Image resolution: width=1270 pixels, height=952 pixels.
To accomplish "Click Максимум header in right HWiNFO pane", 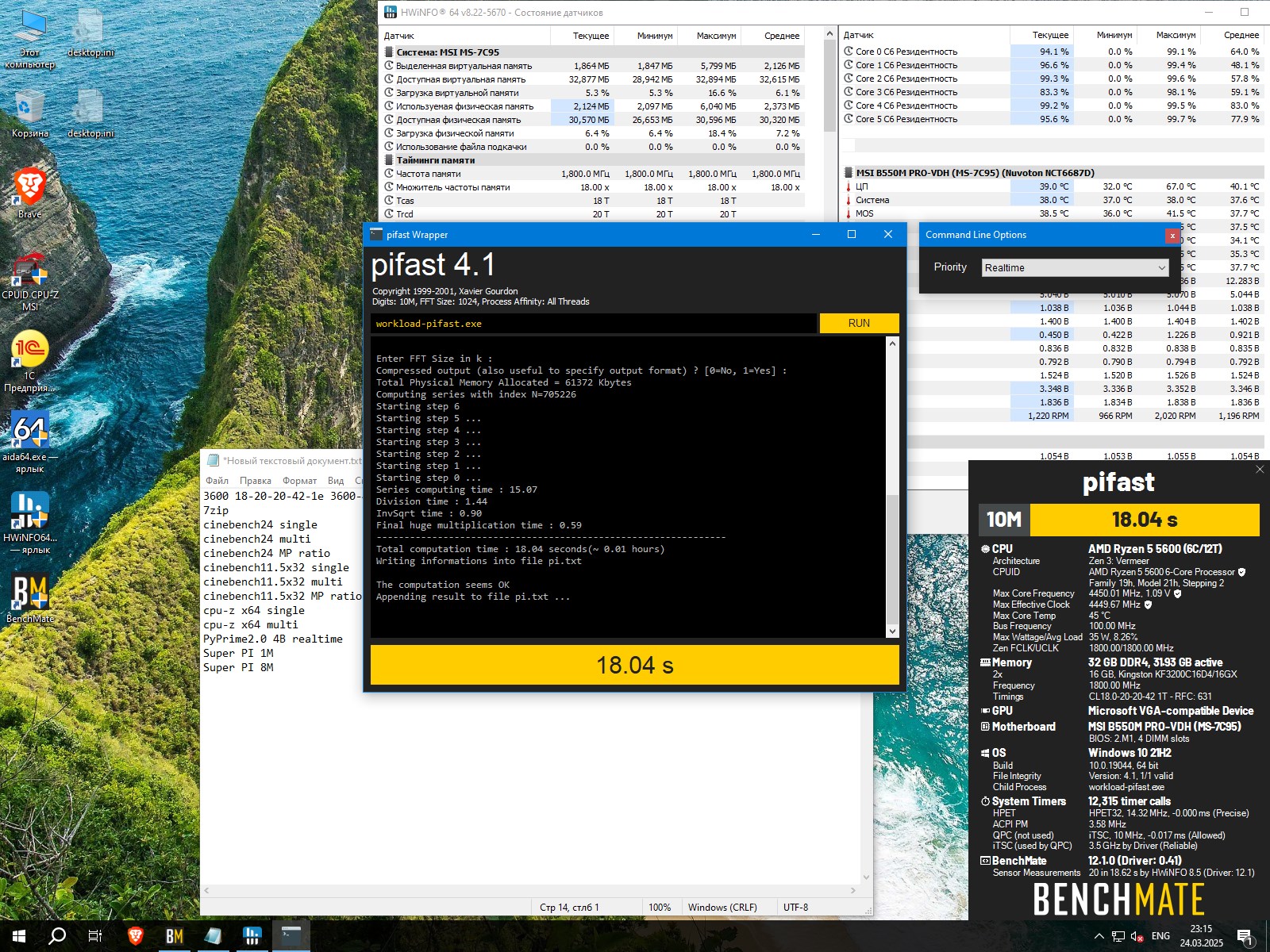I will [1168, 36].
